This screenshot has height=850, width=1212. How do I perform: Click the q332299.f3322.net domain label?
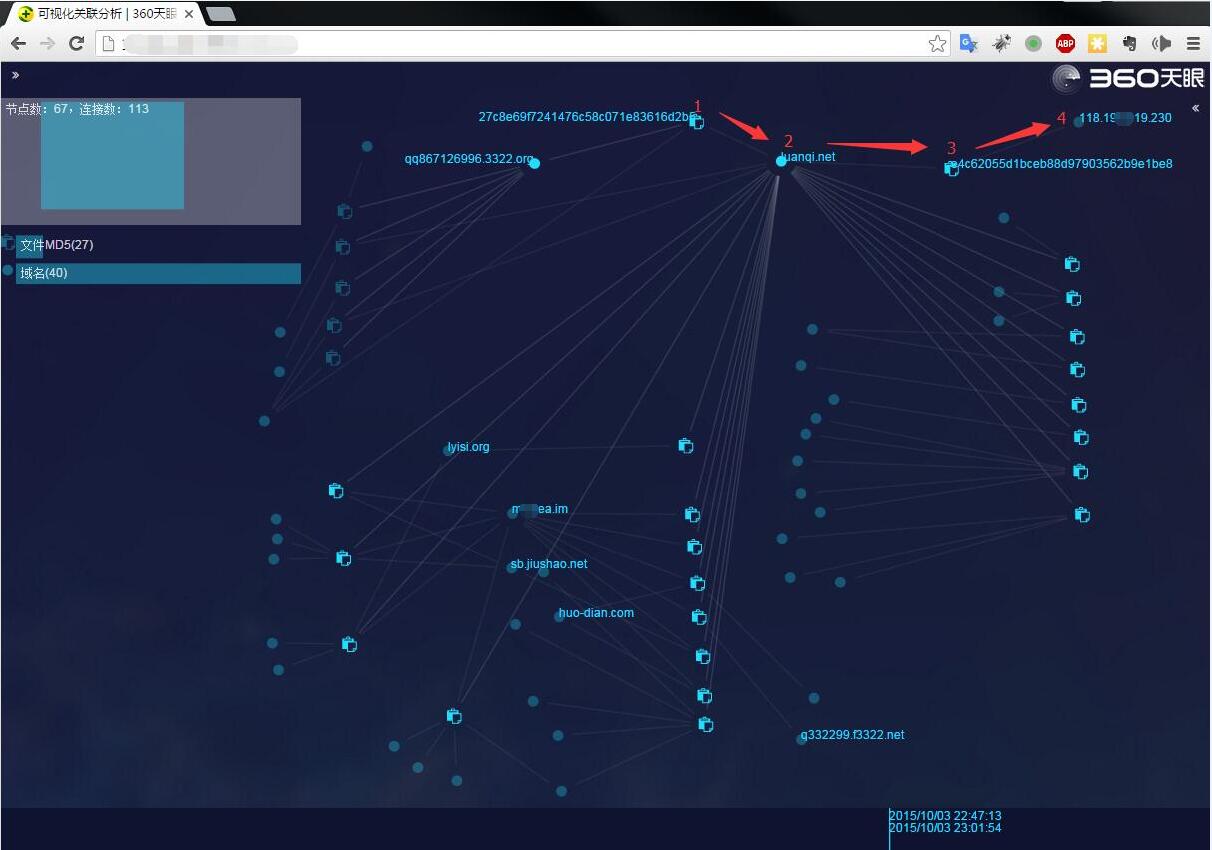(x=852, y=735)
